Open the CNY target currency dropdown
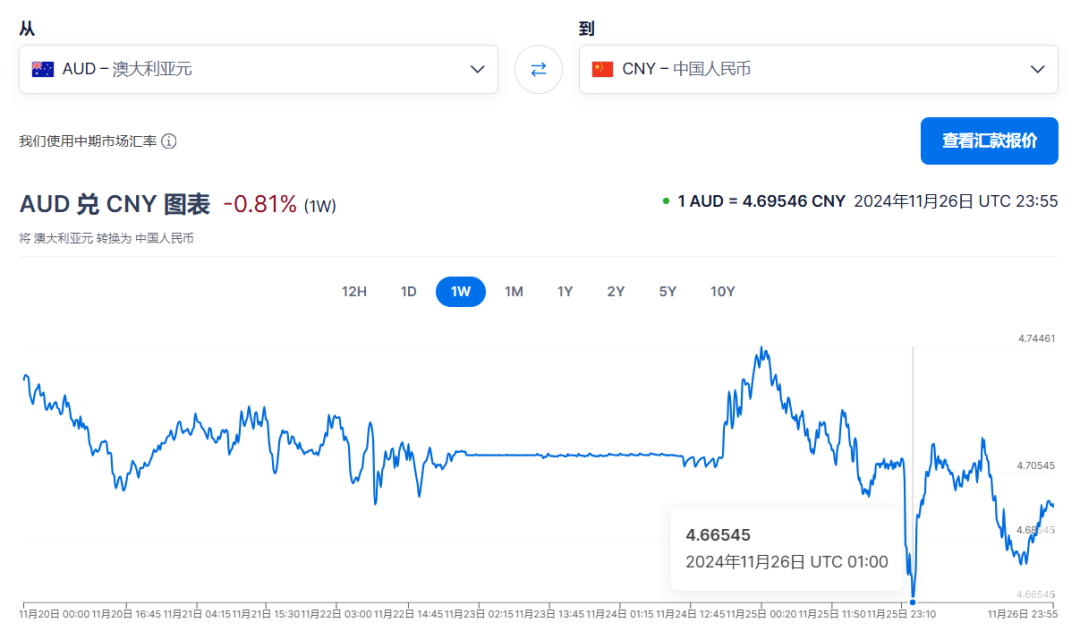The height and width of the screenshot is (631, 1080). [x=818, y=69]
